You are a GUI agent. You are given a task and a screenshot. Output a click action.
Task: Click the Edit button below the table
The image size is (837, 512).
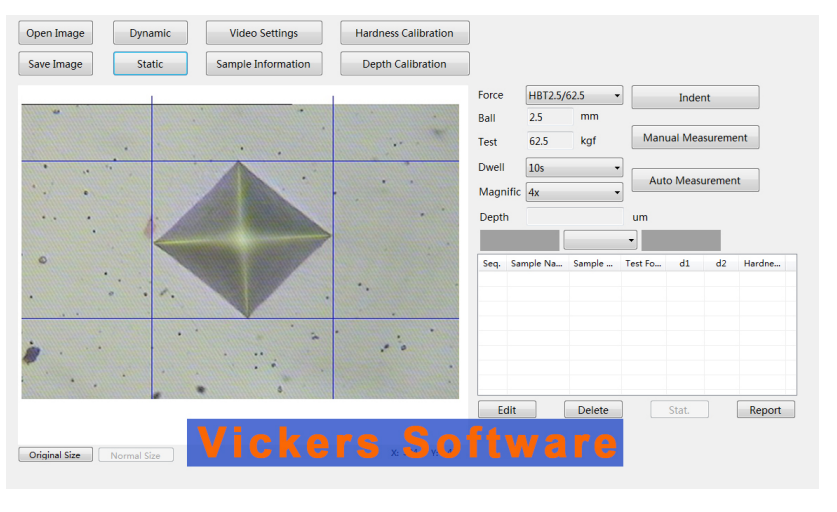507,410
